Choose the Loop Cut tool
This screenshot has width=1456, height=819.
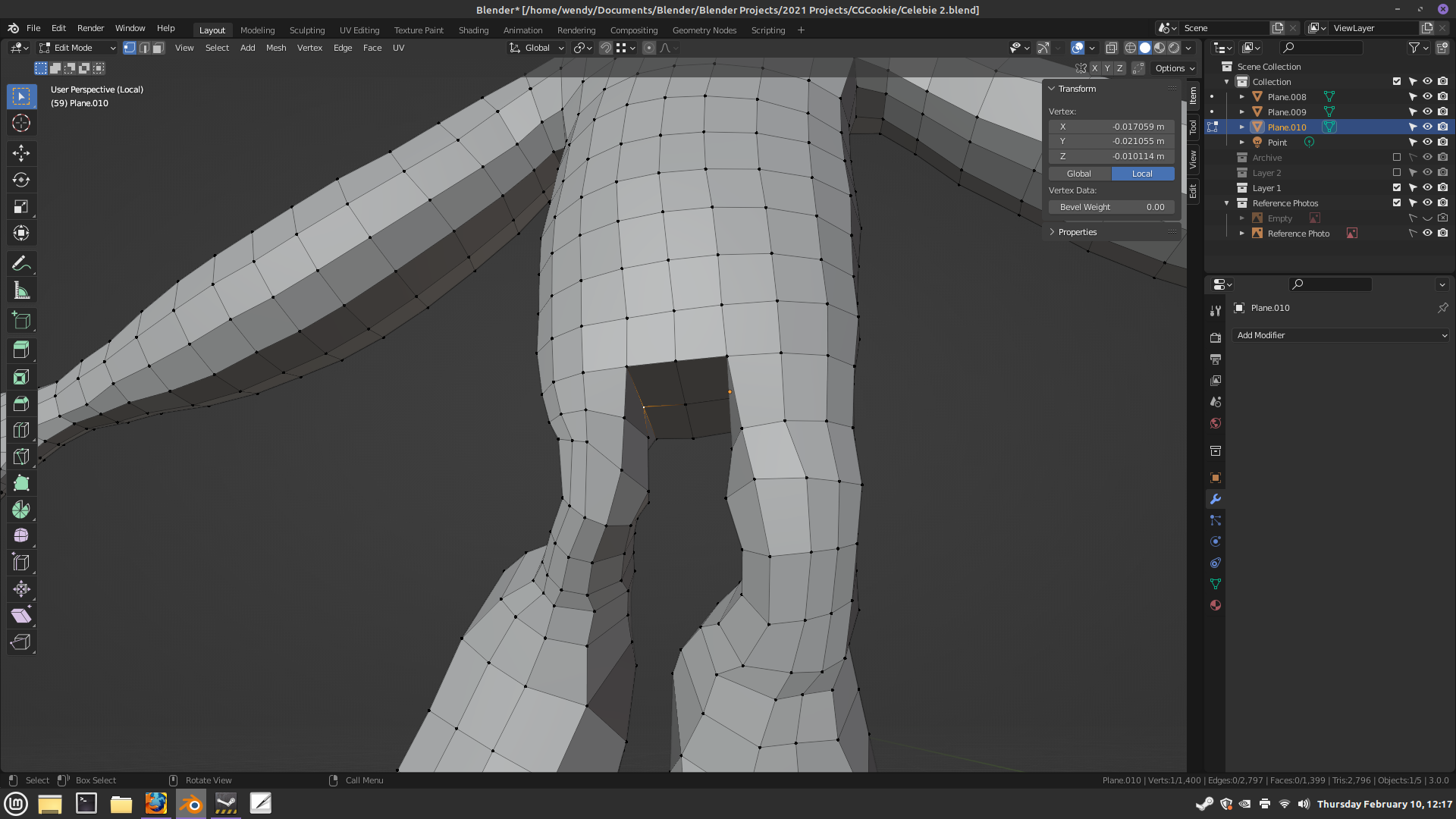pos(21,430)
